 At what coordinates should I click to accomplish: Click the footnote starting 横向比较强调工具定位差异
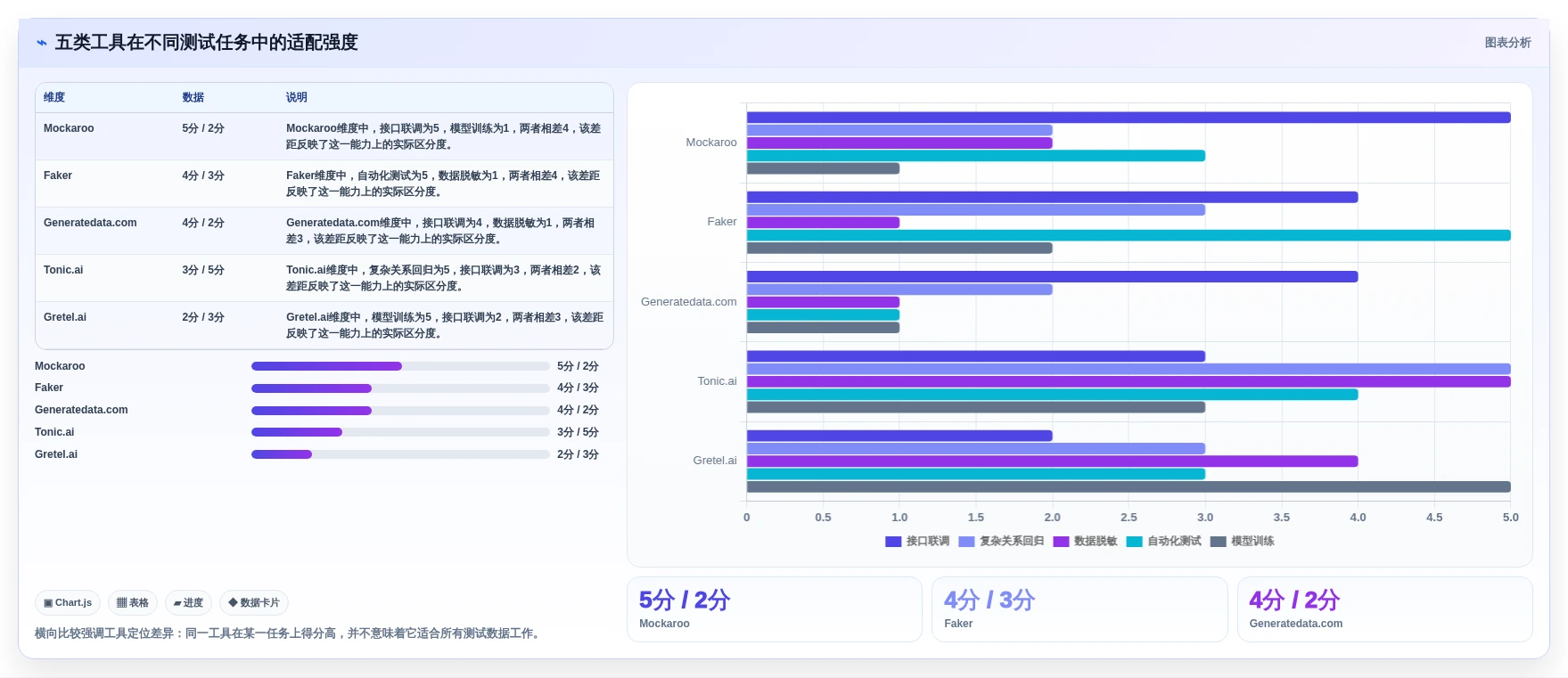pyautogui.click(x=290, y=633)
